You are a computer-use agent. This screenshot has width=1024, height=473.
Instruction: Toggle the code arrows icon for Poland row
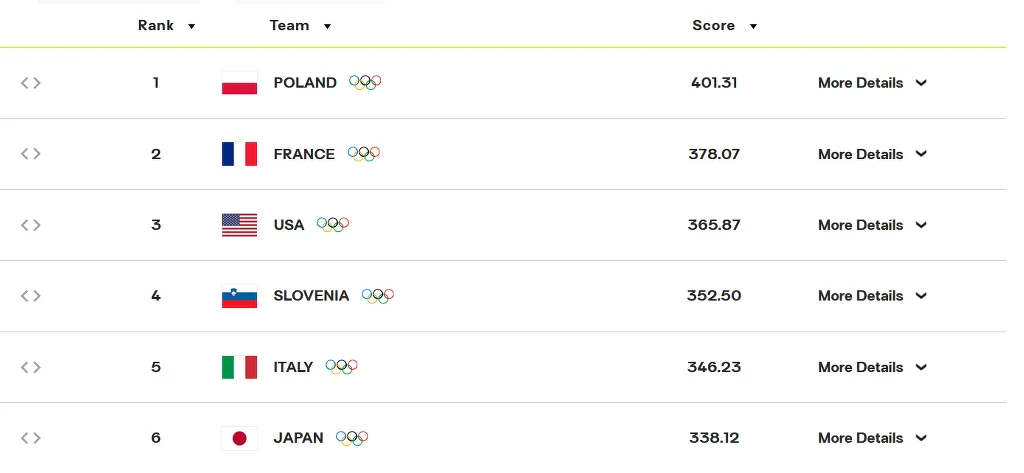31,83
